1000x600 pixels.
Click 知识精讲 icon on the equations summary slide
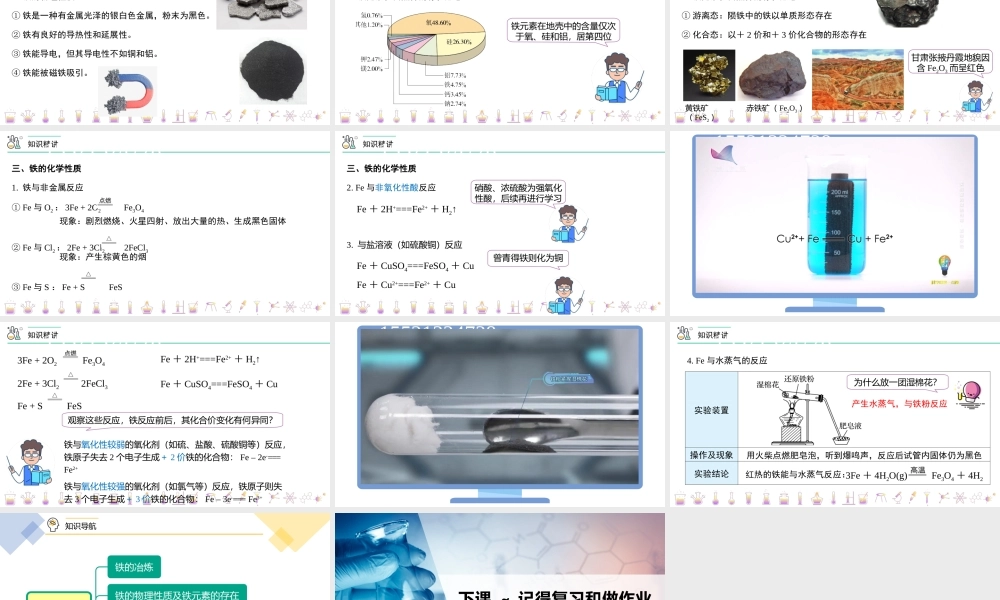(x=13, y=333)
